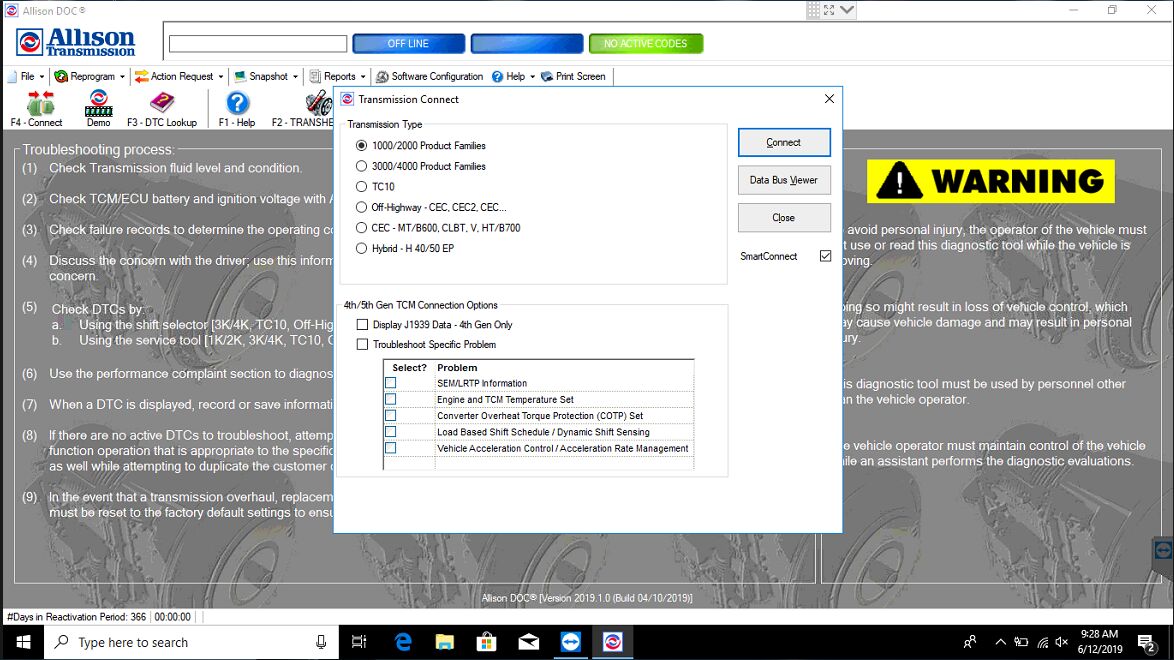This screenshot has width=1174, height=660.
Task: Click the Allison DOC taskbar icon
Action: pos(612,642)
